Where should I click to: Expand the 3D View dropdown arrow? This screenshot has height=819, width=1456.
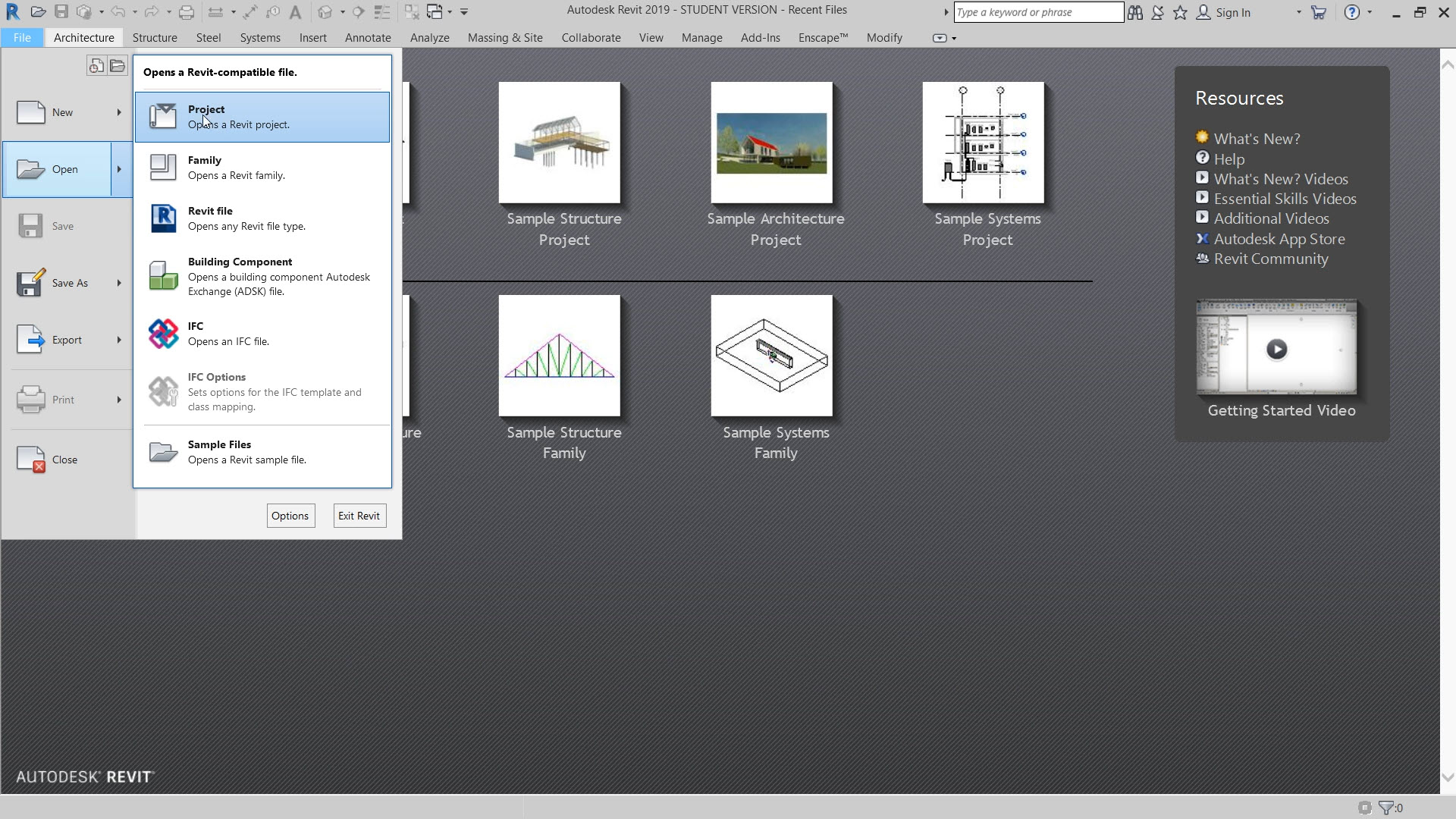pos(342,12)
